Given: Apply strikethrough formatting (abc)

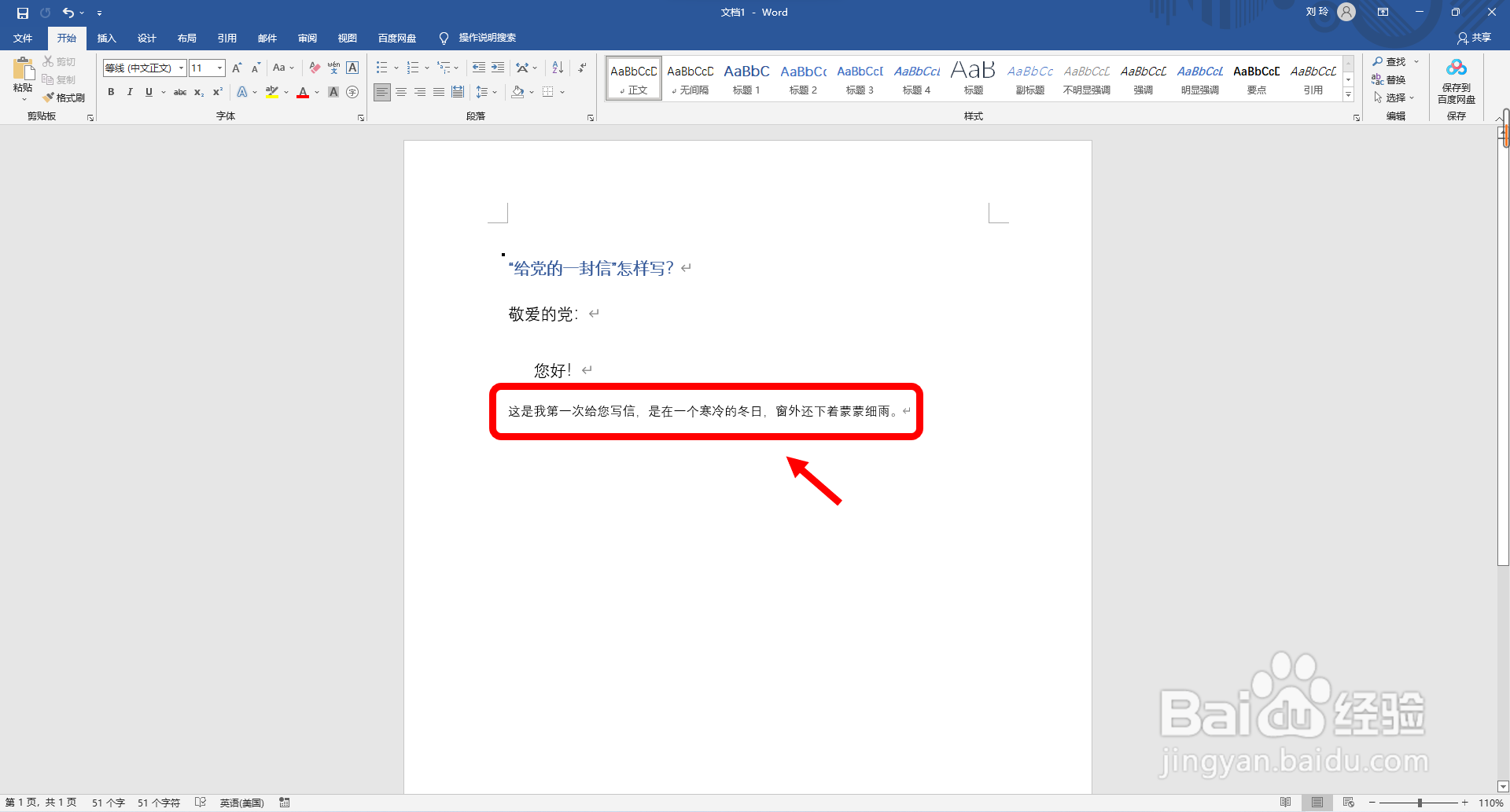Looking at the screenshot, I should pyautogui.click(x=180, y=92).
